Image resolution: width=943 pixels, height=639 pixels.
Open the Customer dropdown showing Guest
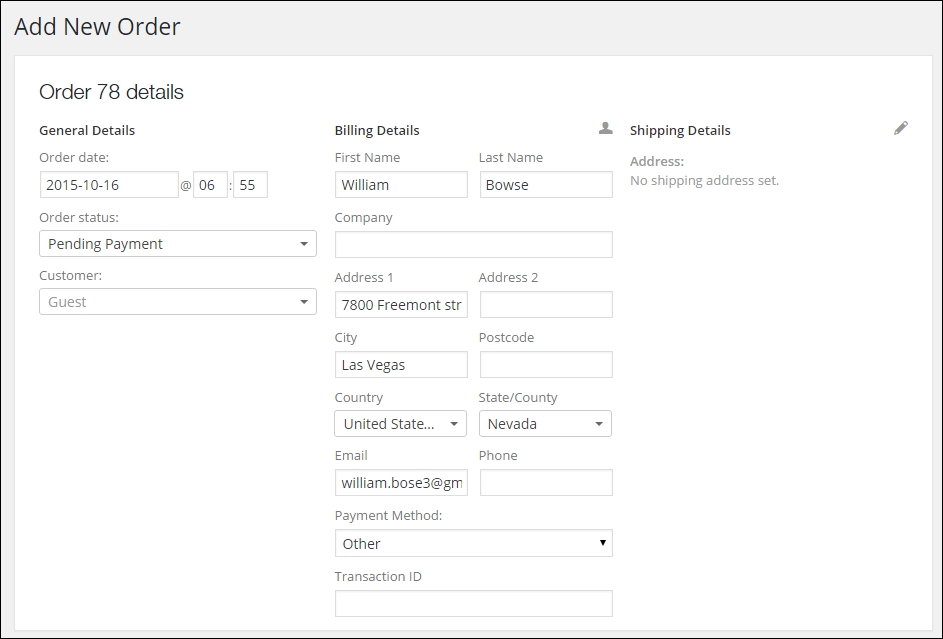(x=177, y=301)
